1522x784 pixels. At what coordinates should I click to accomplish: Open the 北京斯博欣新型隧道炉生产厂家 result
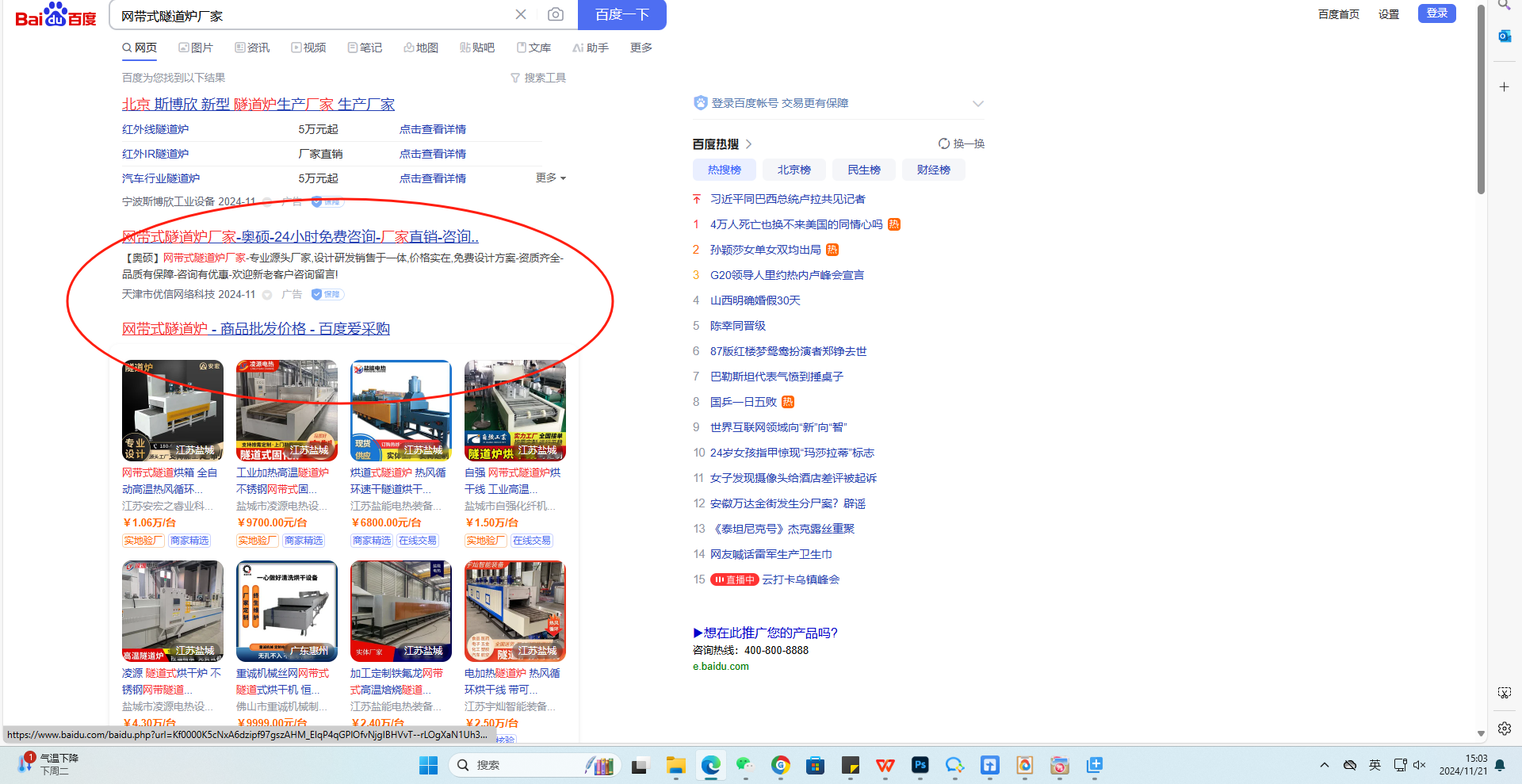(x=258, y=105)
